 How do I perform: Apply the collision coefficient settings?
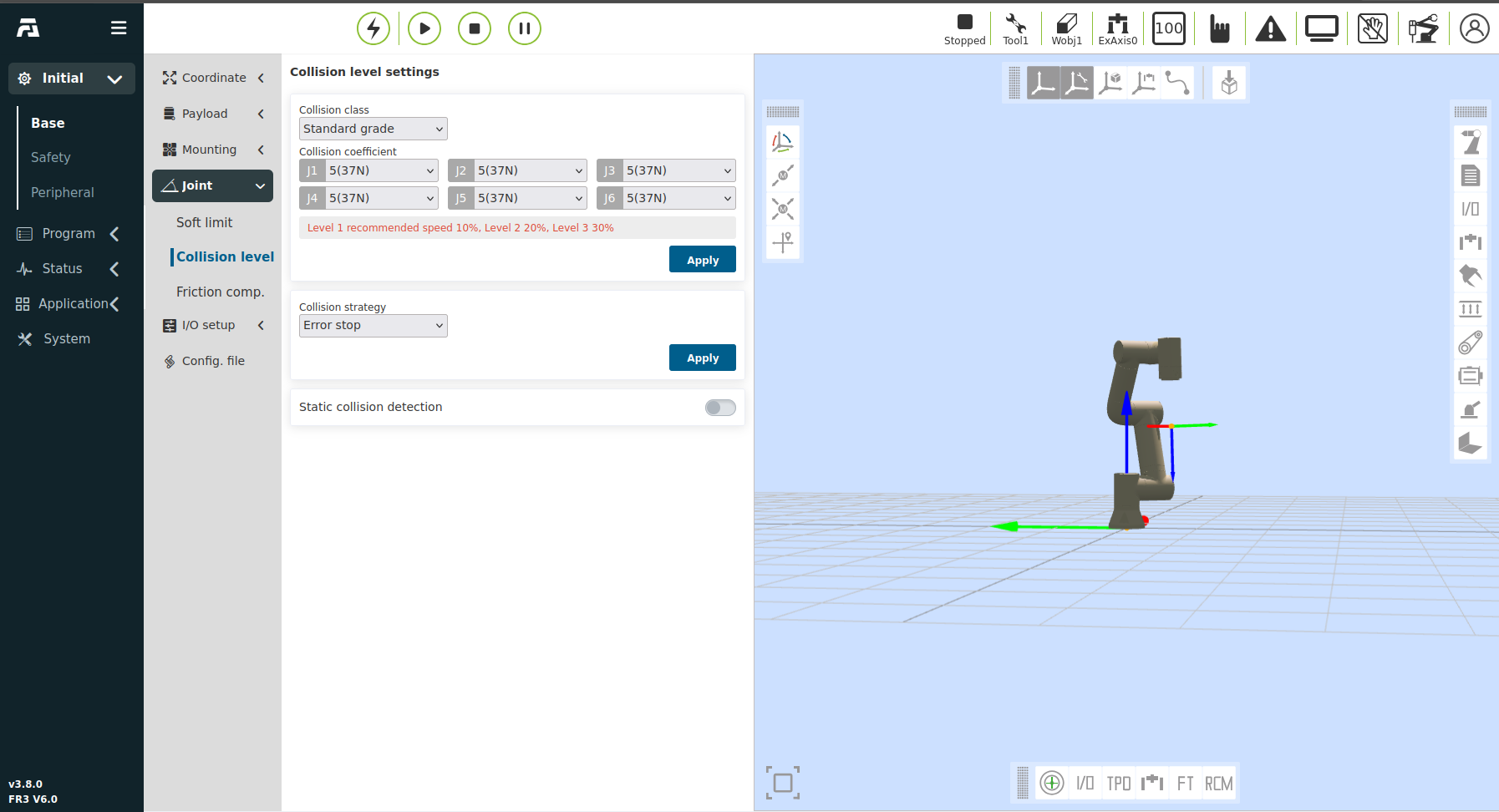pos(702,260)
